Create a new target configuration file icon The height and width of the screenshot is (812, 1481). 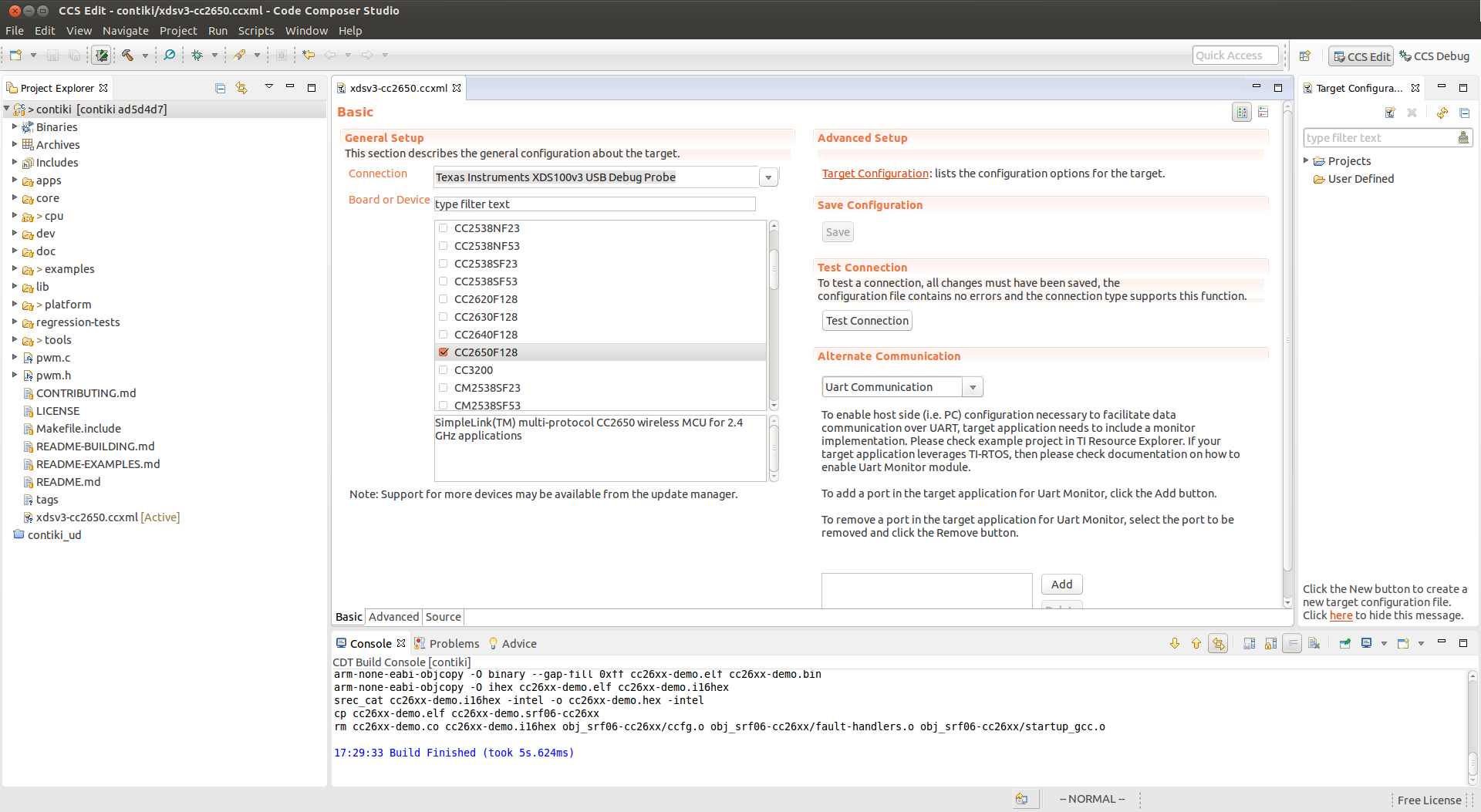click(1390, 113)
